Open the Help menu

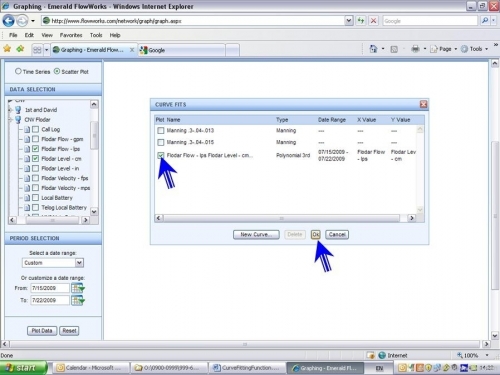115,35
